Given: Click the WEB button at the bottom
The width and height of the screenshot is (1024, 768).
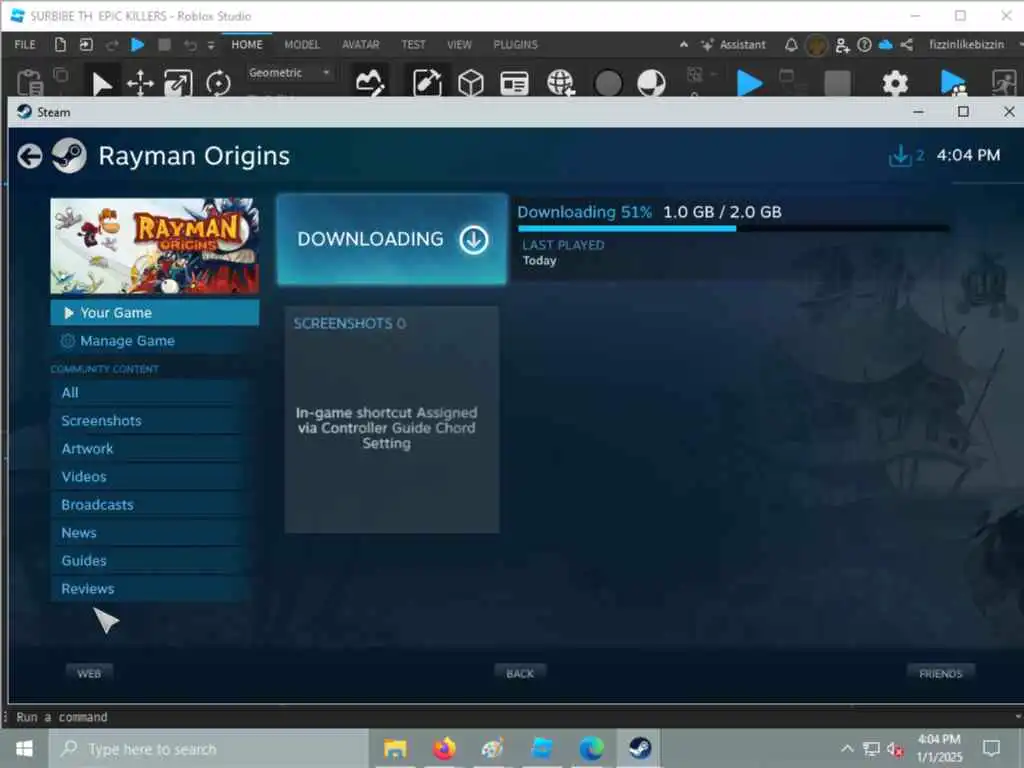Looking at the screenshot, I should [89, 673].
